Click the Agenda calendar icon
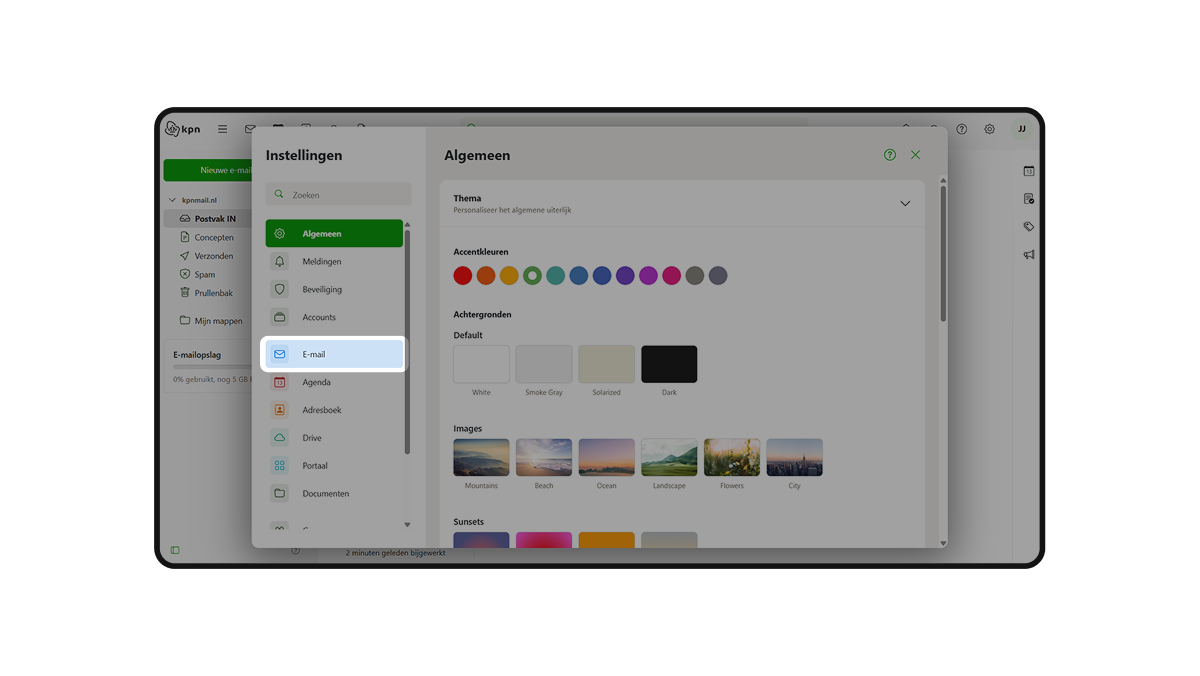Screen dimensions: 1200x676 coord(280,382)
